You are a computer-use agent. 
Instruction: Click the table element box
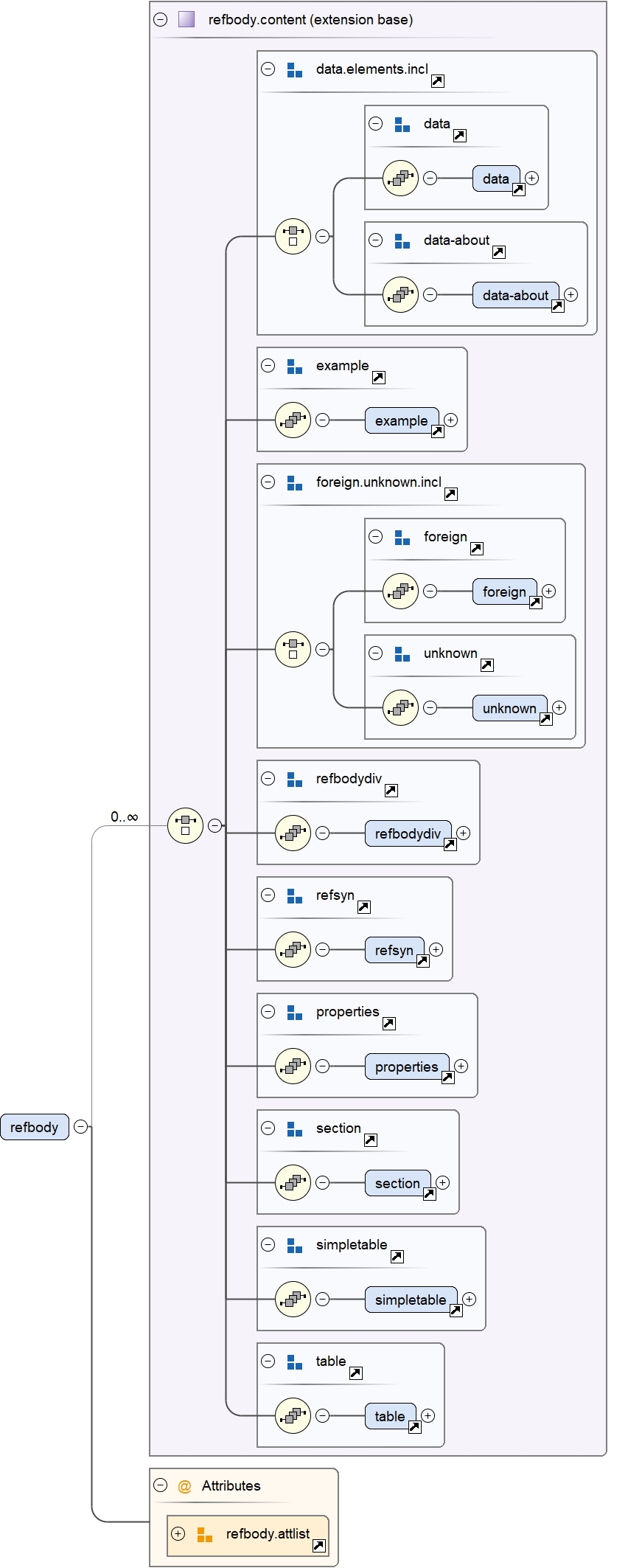coord(389,1416)
